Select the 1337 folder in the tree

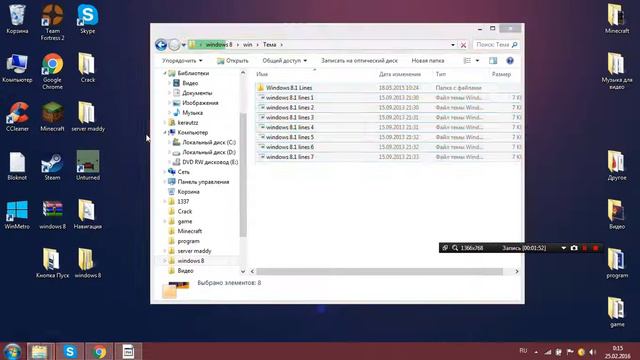tap(178, 202)
